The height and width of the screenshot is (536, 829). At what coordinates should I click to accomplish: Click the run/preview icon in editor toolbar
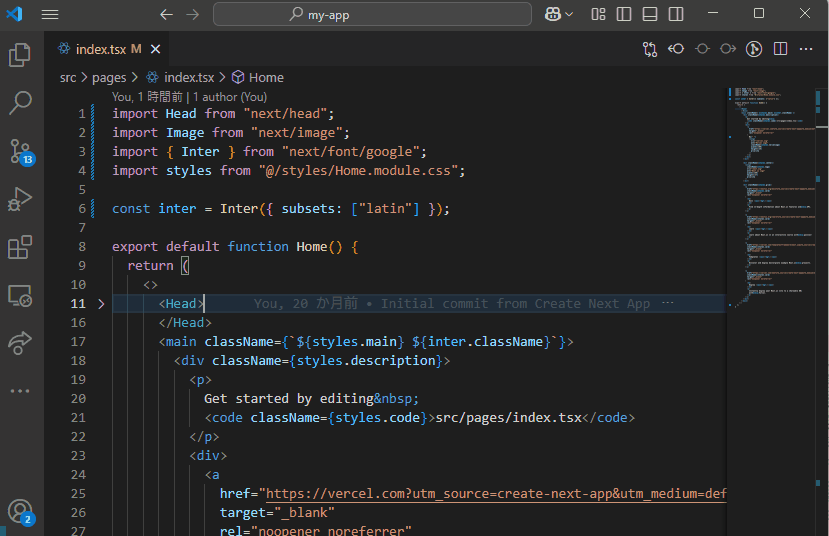click(x=754, y=49)
